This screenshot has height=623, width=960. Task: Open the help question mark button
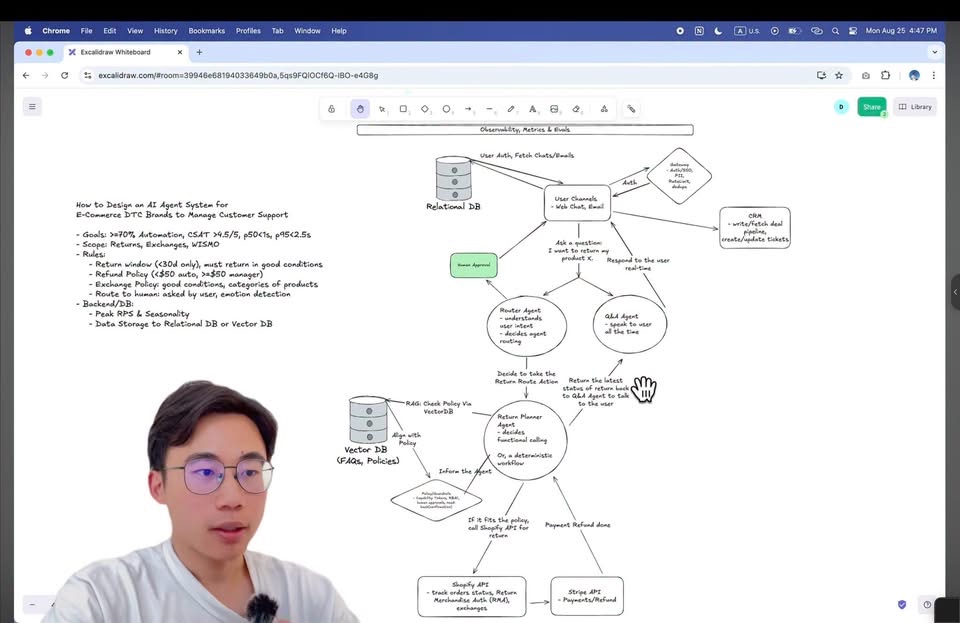coord(927,605)
